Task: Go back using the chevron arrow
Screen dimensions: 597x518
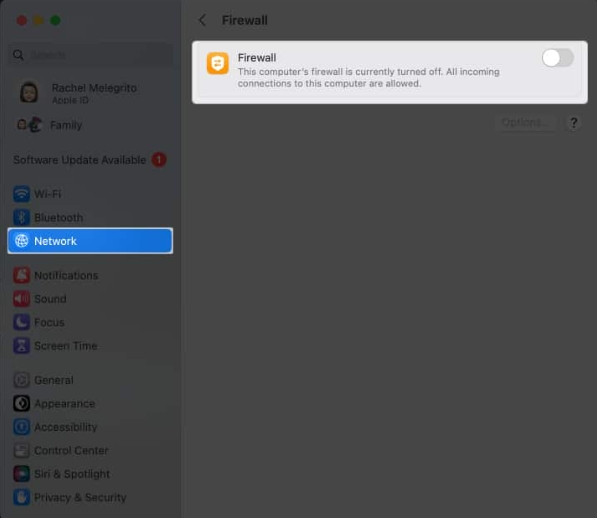Action: point(203,20)
